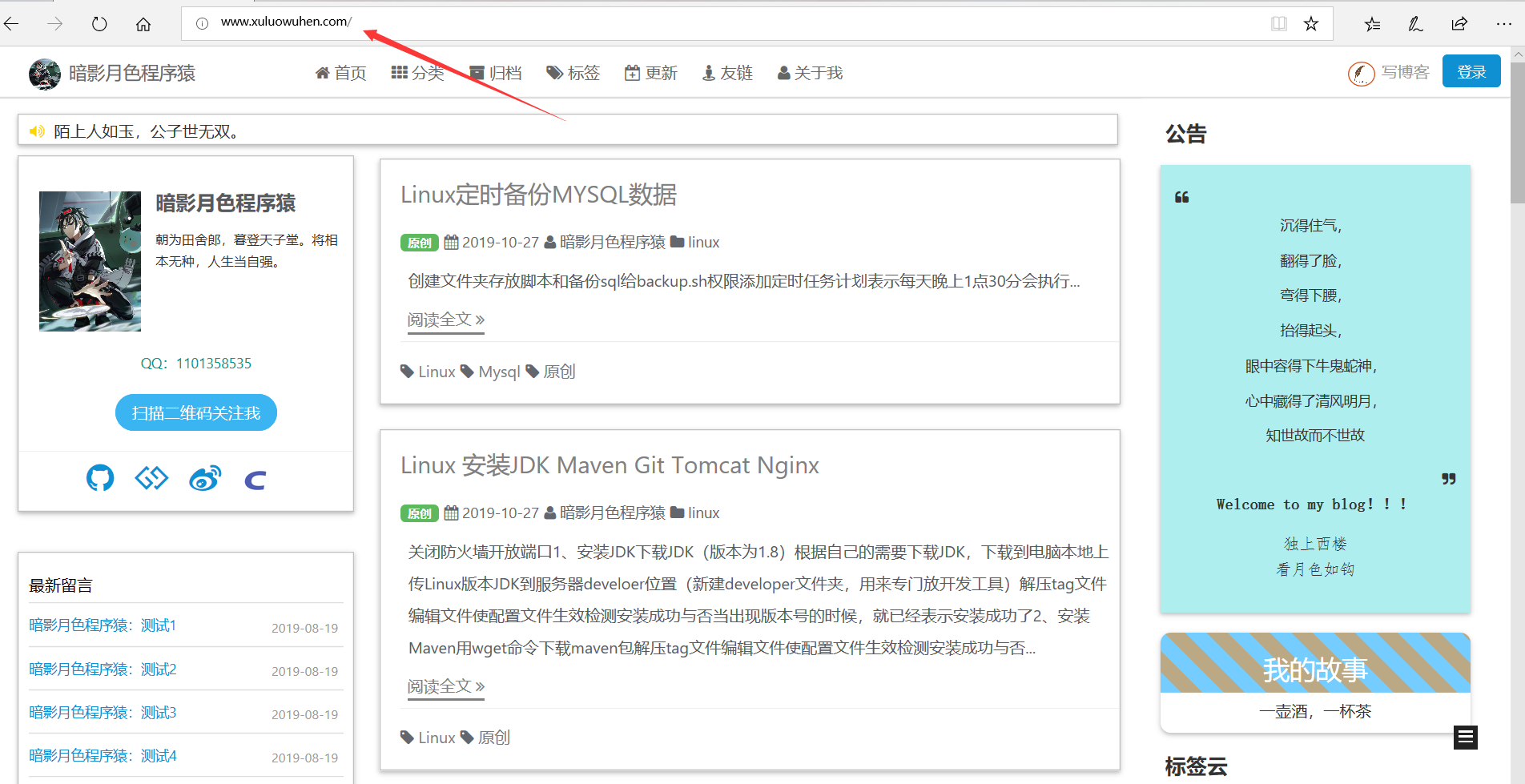
Task: Select the 分类 navigation item
Action: pyautogui.click(x=417, y=73)
